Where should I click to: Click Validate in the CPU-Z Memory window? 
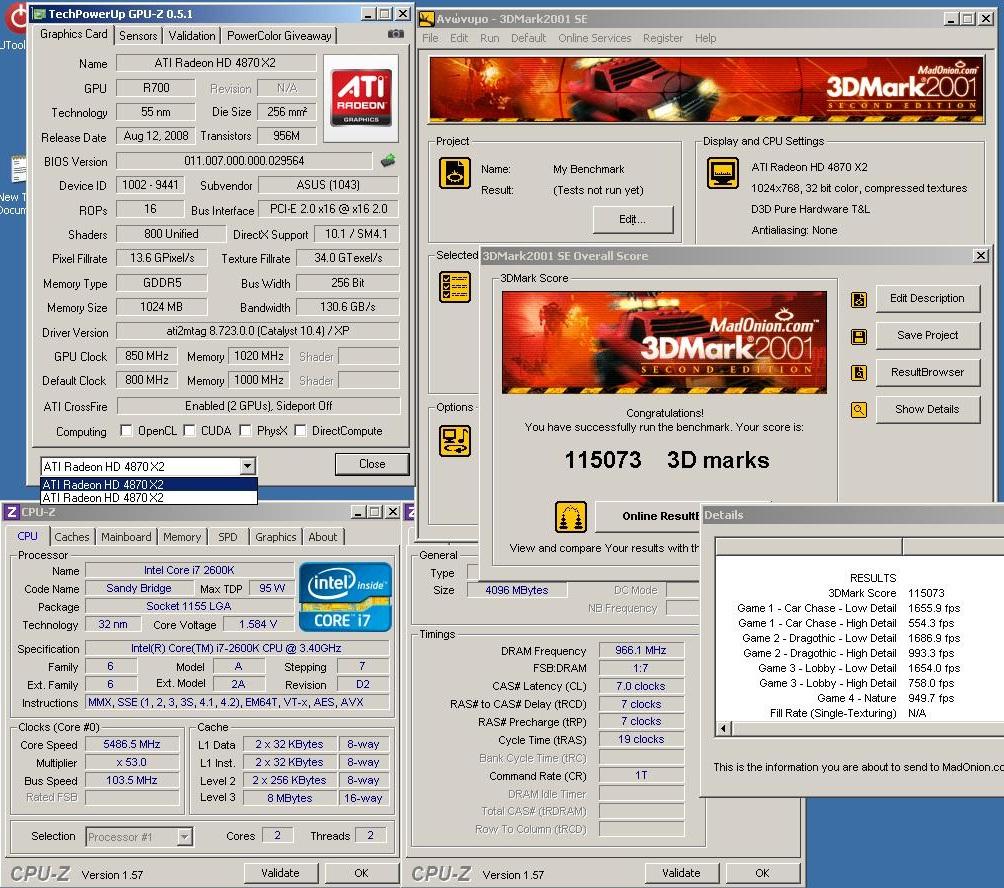pyautogui.click(x=681, y=873)
